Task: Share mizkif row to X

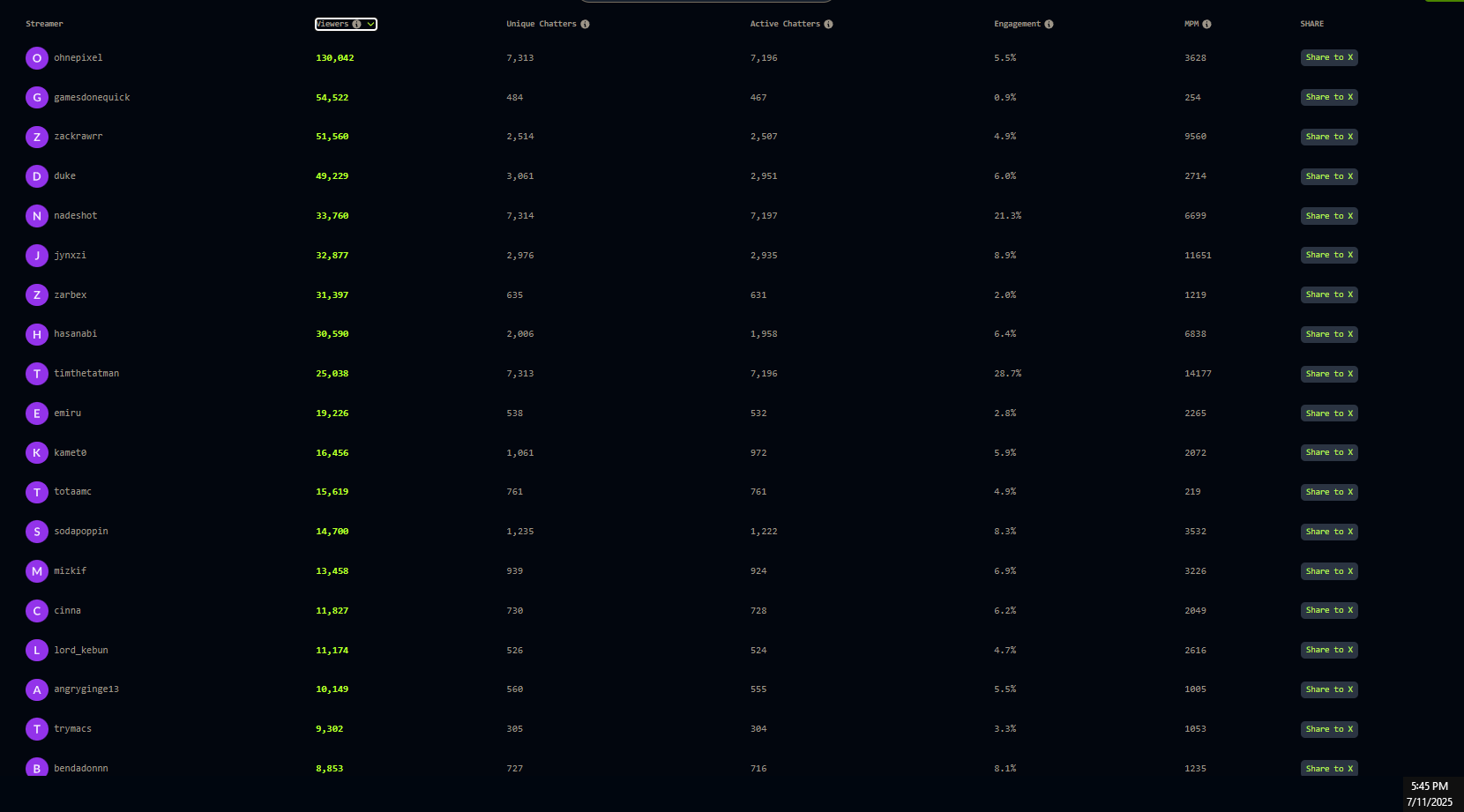Action: point(1329,571)
